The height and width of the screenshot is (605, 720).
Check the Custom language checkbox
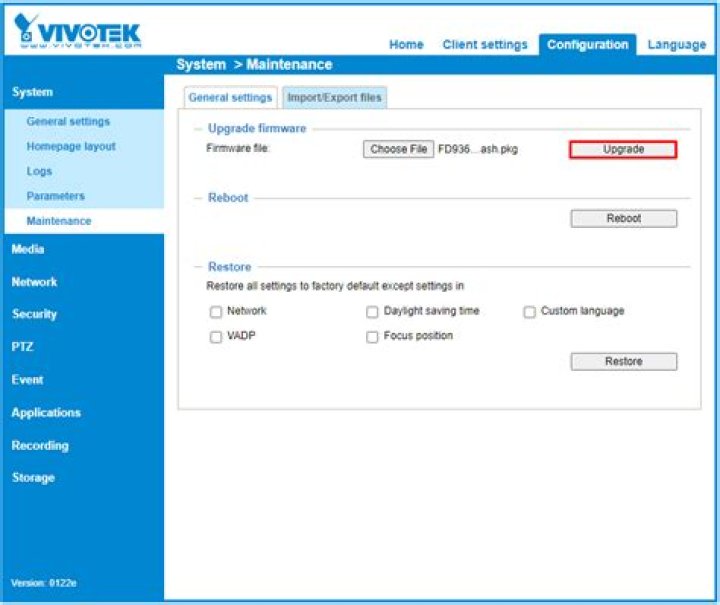click(529, 312)
